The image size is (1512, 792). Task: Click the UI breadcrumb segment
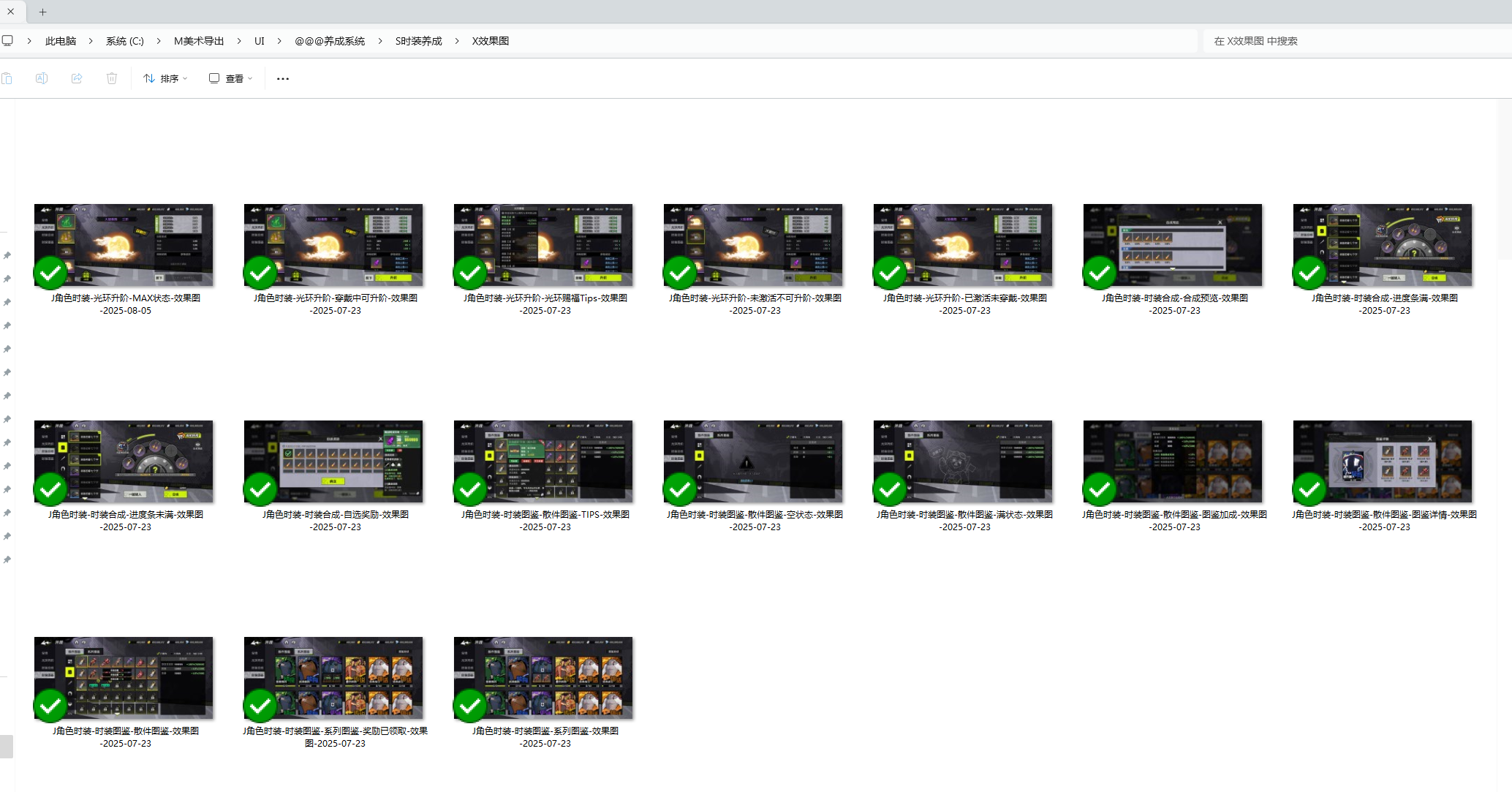pos(259,41)
